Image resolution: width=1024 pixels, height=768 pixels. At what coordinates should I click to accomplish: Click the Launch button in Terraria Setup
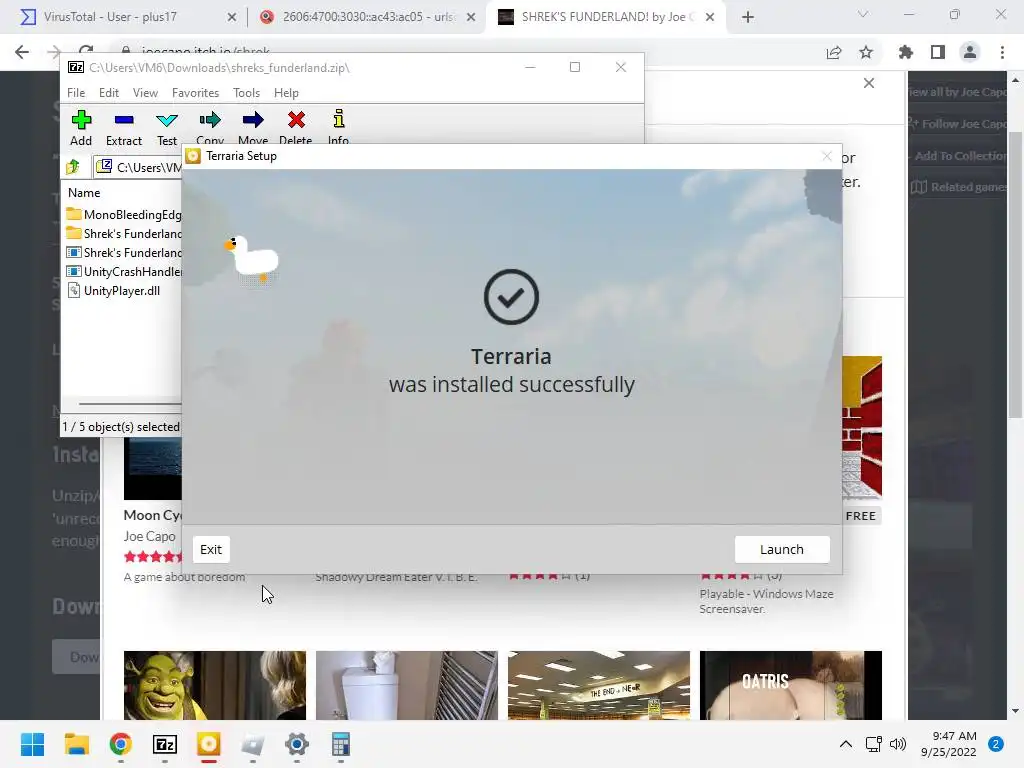pyautogui.click(x=782, y=549)
